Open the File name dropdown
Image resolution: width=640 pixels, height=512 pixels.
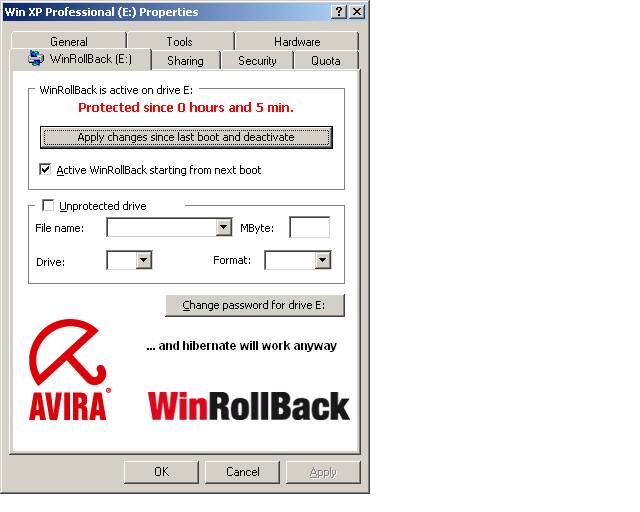pyautogui.click(x=223, y=228)
